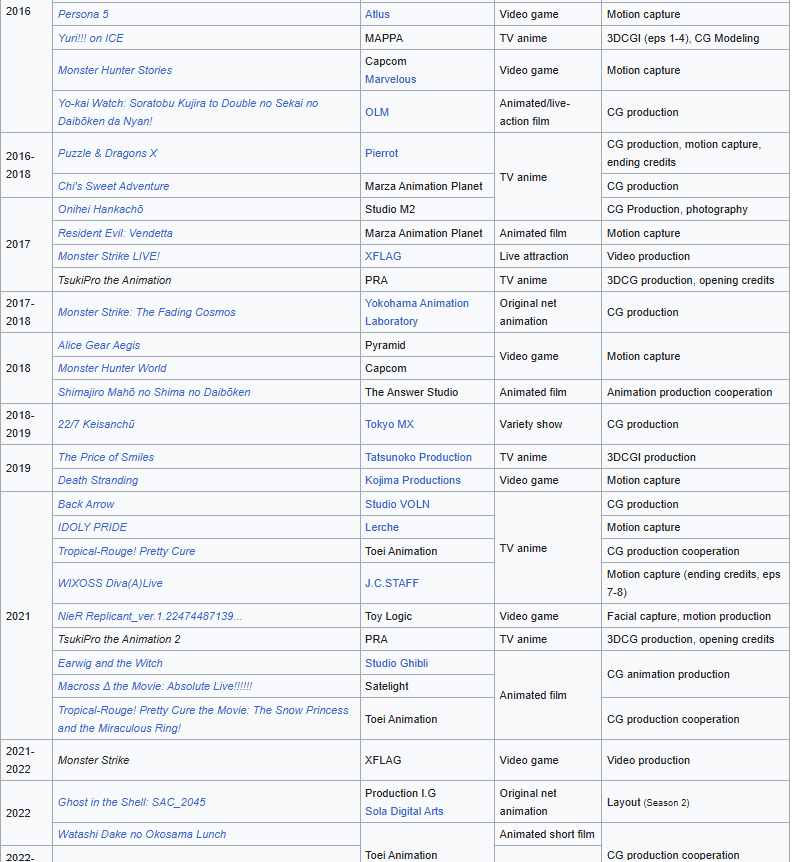Select the 'Monster Strike' 2021-2022 title cell

coord(207,760)
